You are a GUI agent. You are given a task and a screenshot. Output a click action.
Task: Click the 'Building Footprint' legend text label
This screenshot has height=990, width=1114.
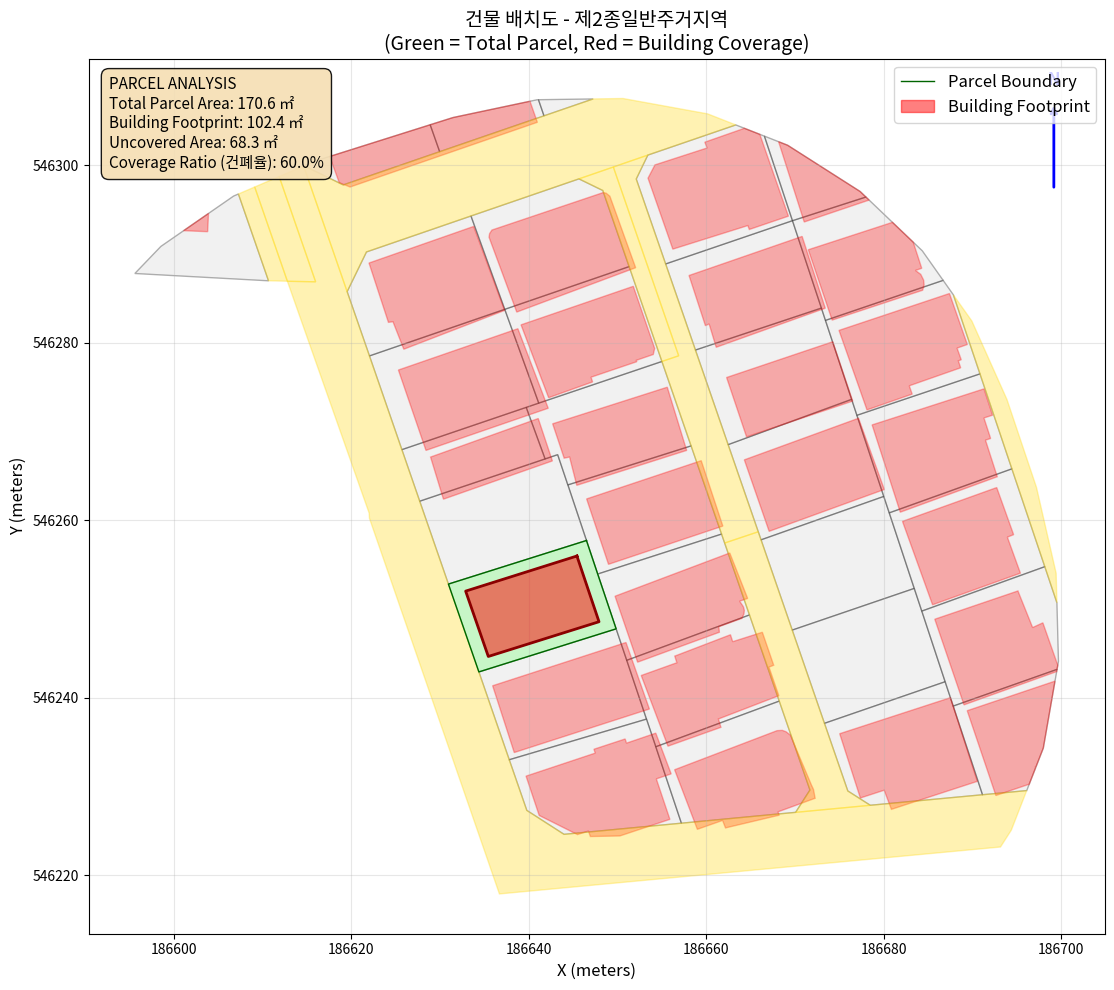[x=1018, y=106]
